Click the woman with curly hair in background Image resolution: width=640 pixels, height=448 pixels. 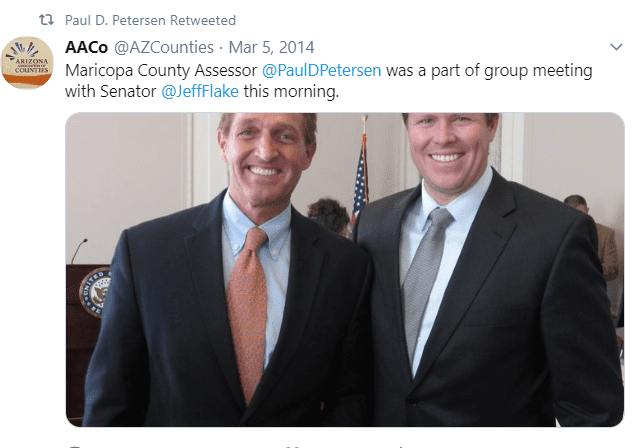(x=329, y=217)
